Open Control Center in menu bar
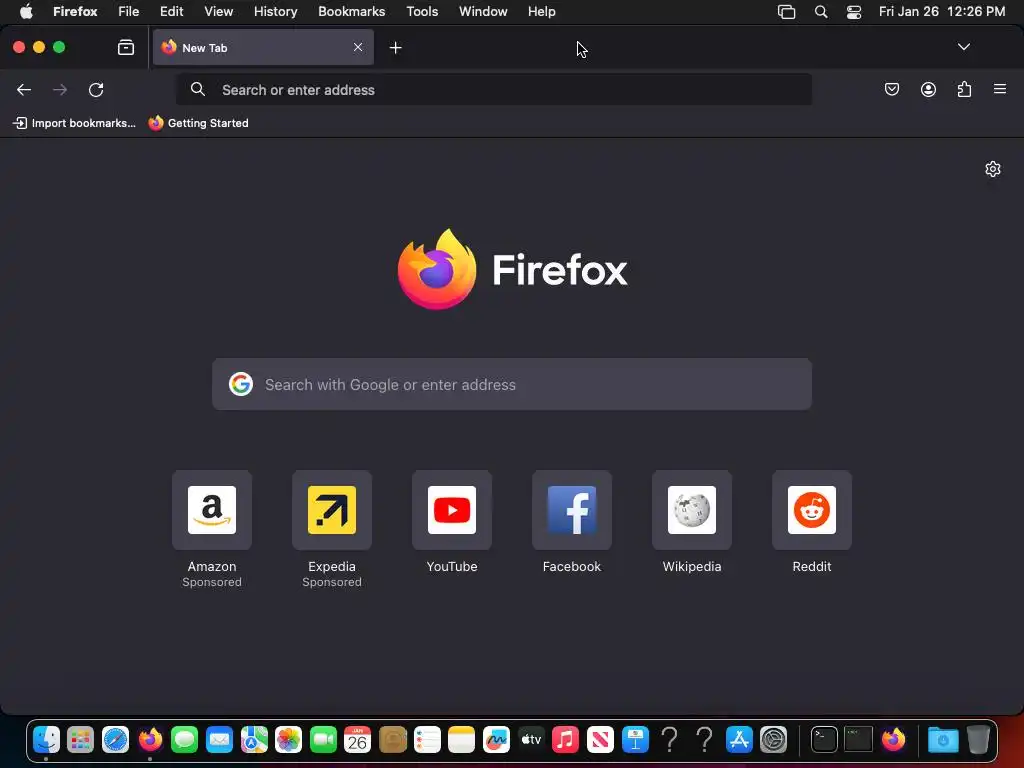The height and width of the screenshot is (768, 1024). click(854, 12)
